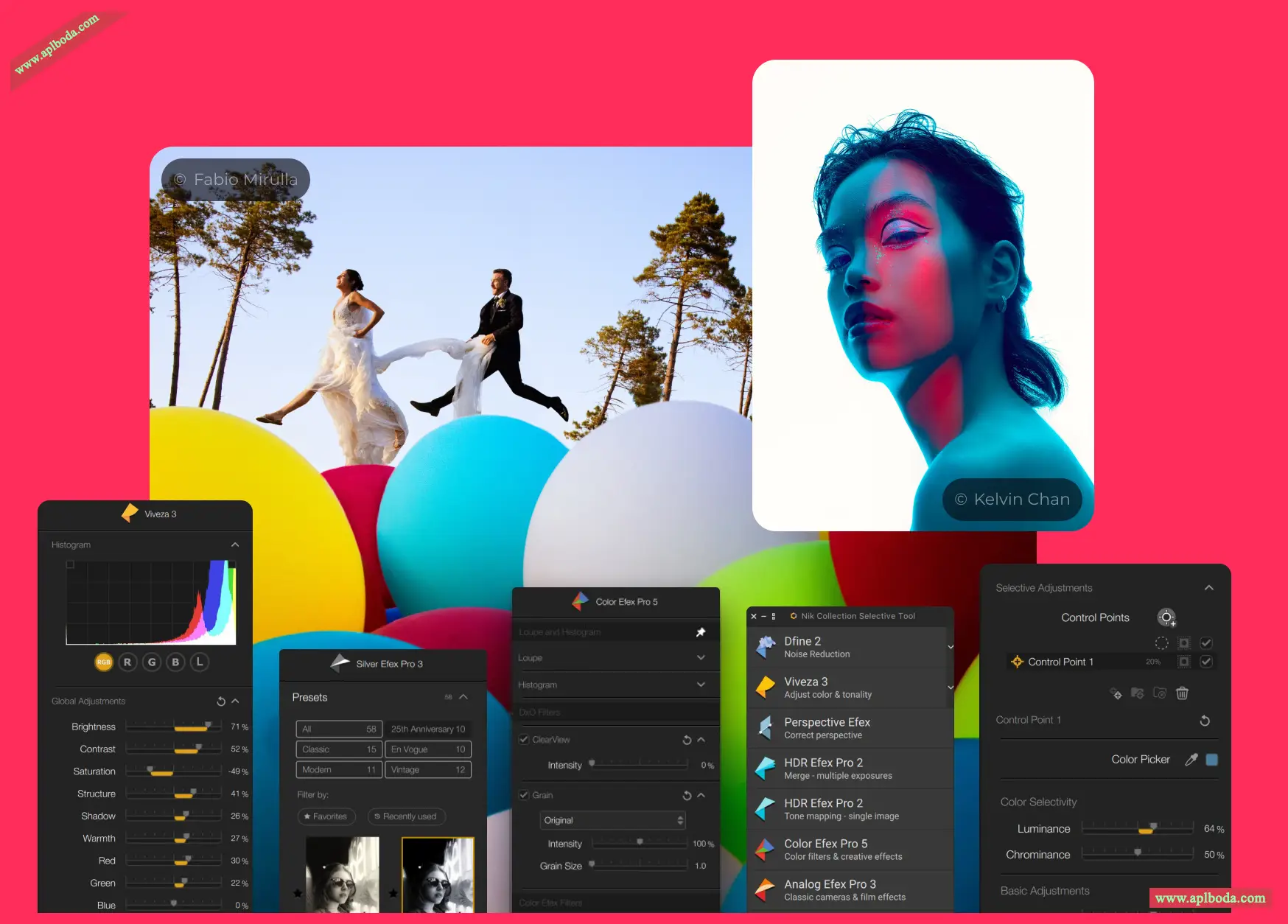Screen dimensions: 1288x924
Task: Click the Brightness slider in Viveza
Action: [x=174, y=727]
